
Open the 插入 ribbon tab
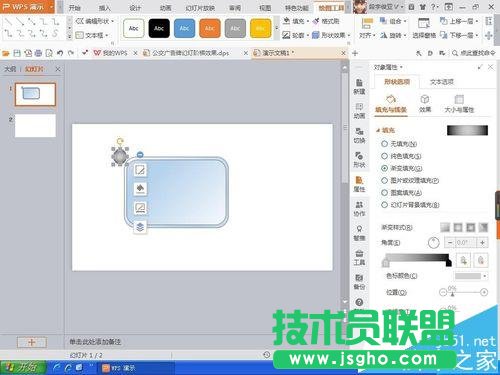(105, 8)
